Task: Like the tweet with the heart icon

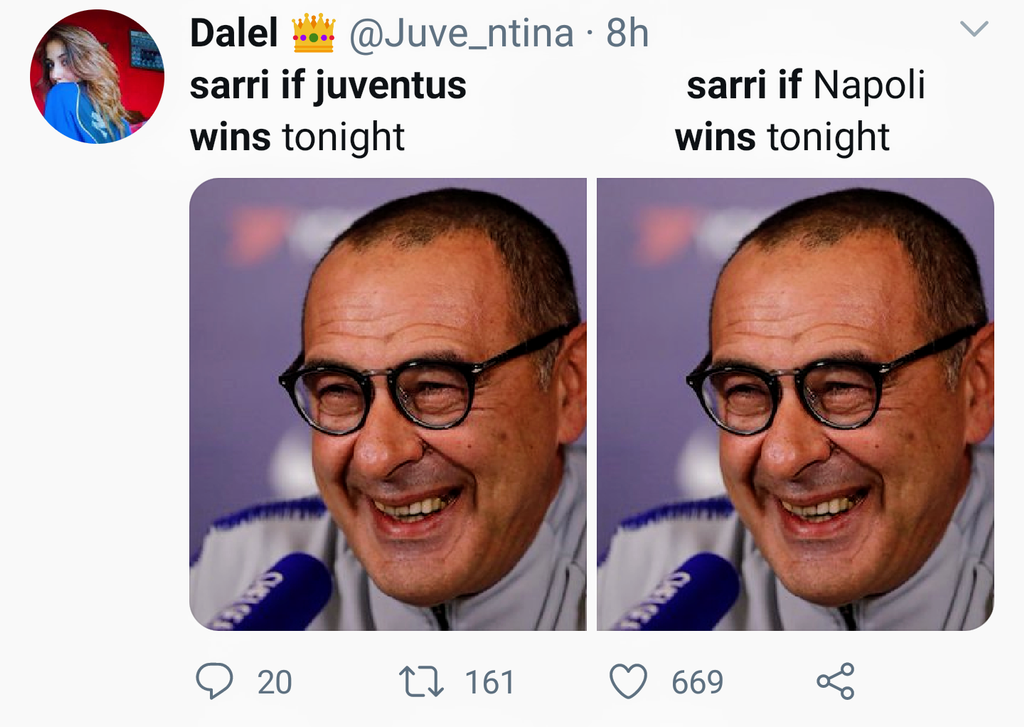Action: pyautogui.click(x=629, y=682)
